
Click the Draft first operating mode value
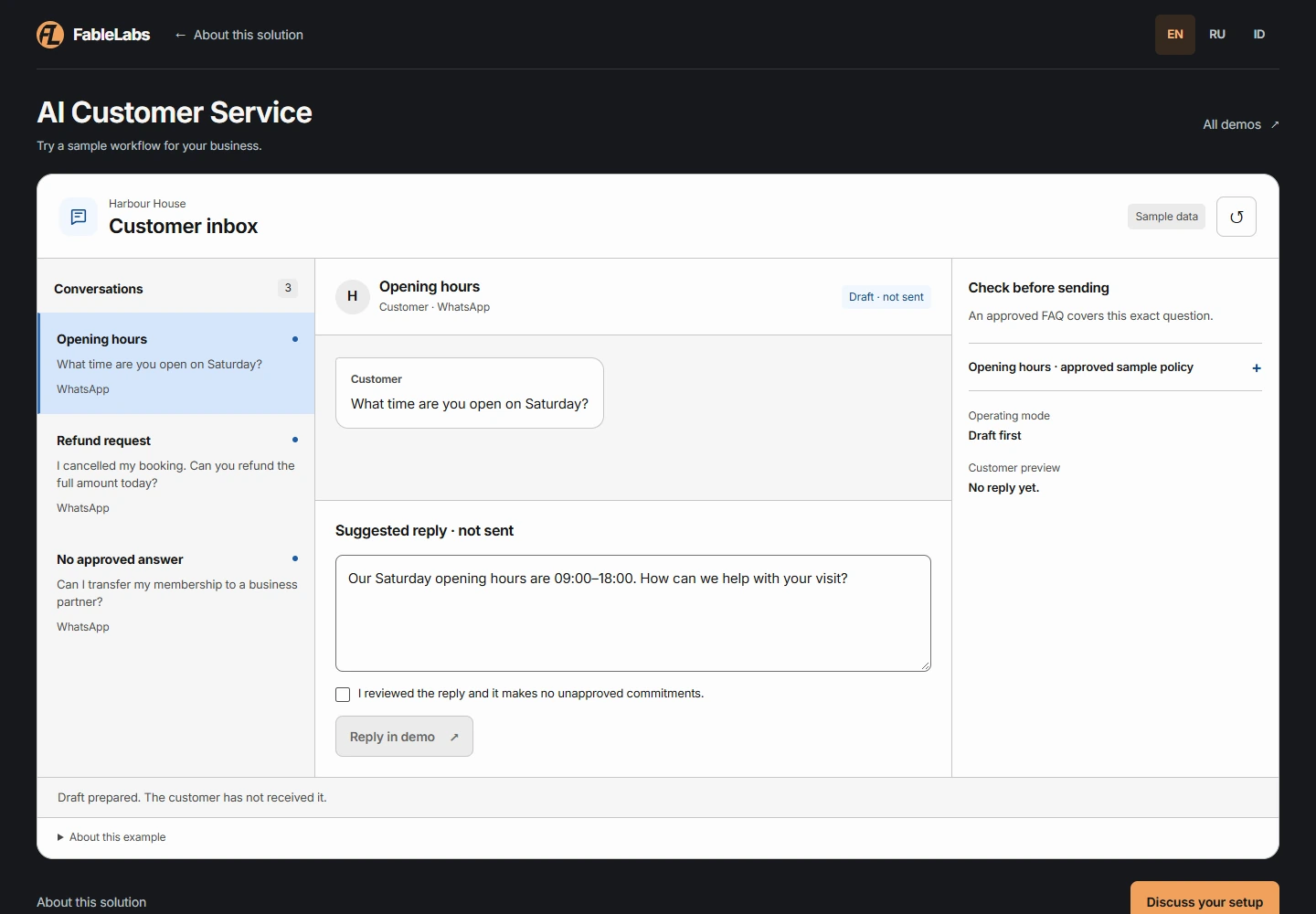[x=995, y=436]
